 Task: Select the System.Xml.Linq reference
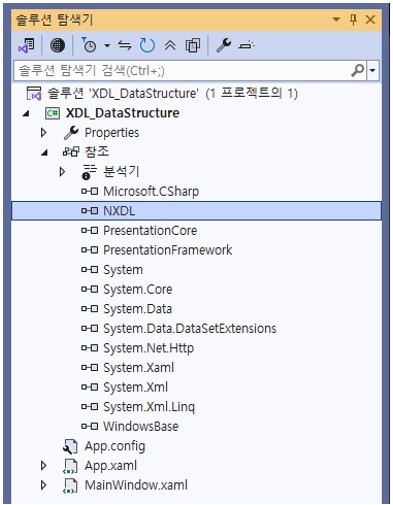(149, 407)
